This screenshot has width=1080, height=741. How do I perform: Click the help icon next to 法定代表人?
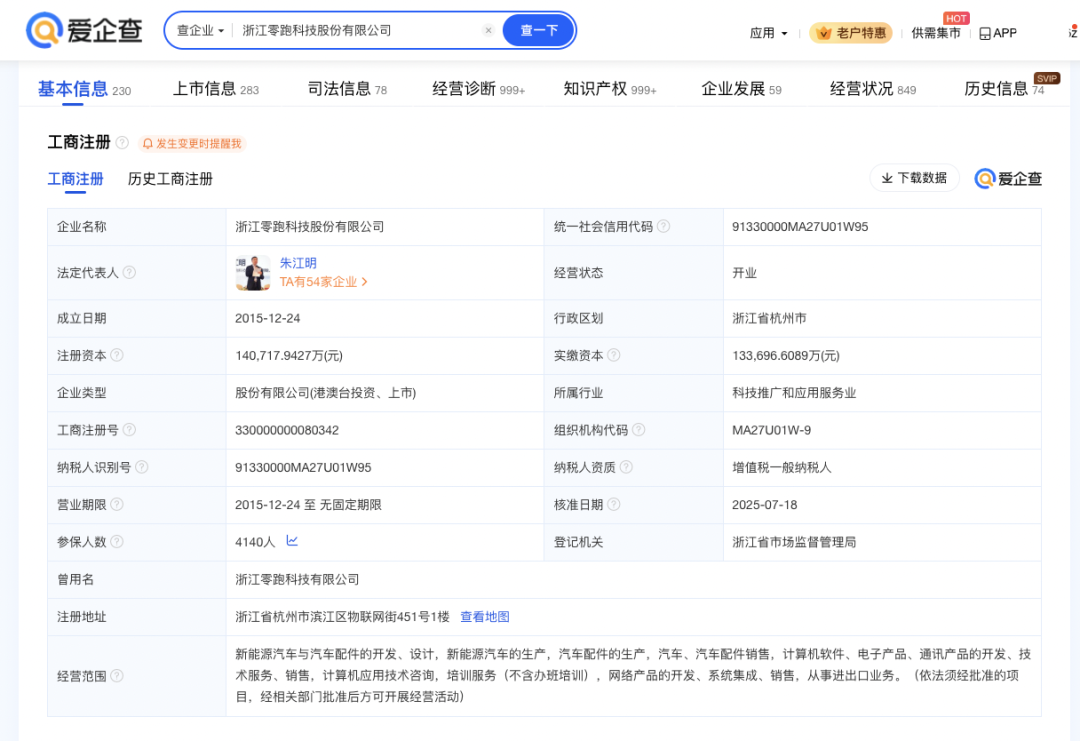click(129, 273)
